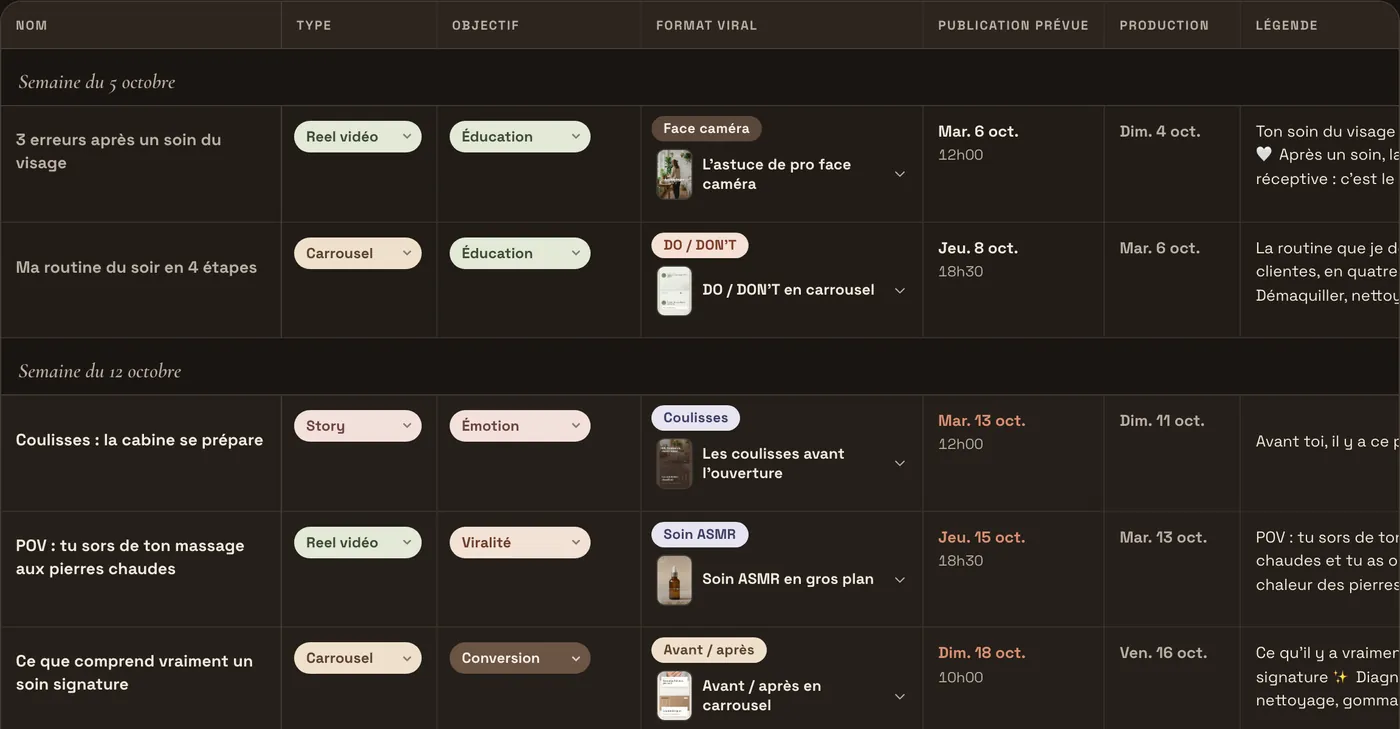Expand chevron beside "L'astuce de pro face caméra"
The image size is (1400, 729).
(899, 174)
